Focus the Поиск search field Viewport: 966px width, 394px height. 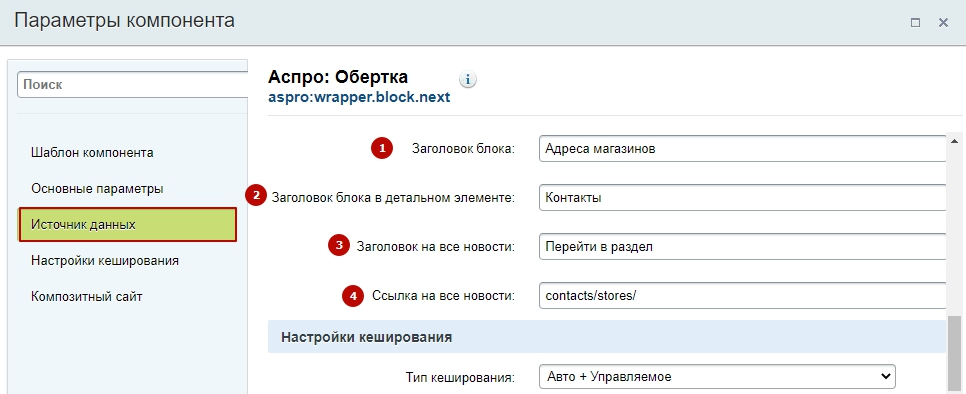click(132, 85)
